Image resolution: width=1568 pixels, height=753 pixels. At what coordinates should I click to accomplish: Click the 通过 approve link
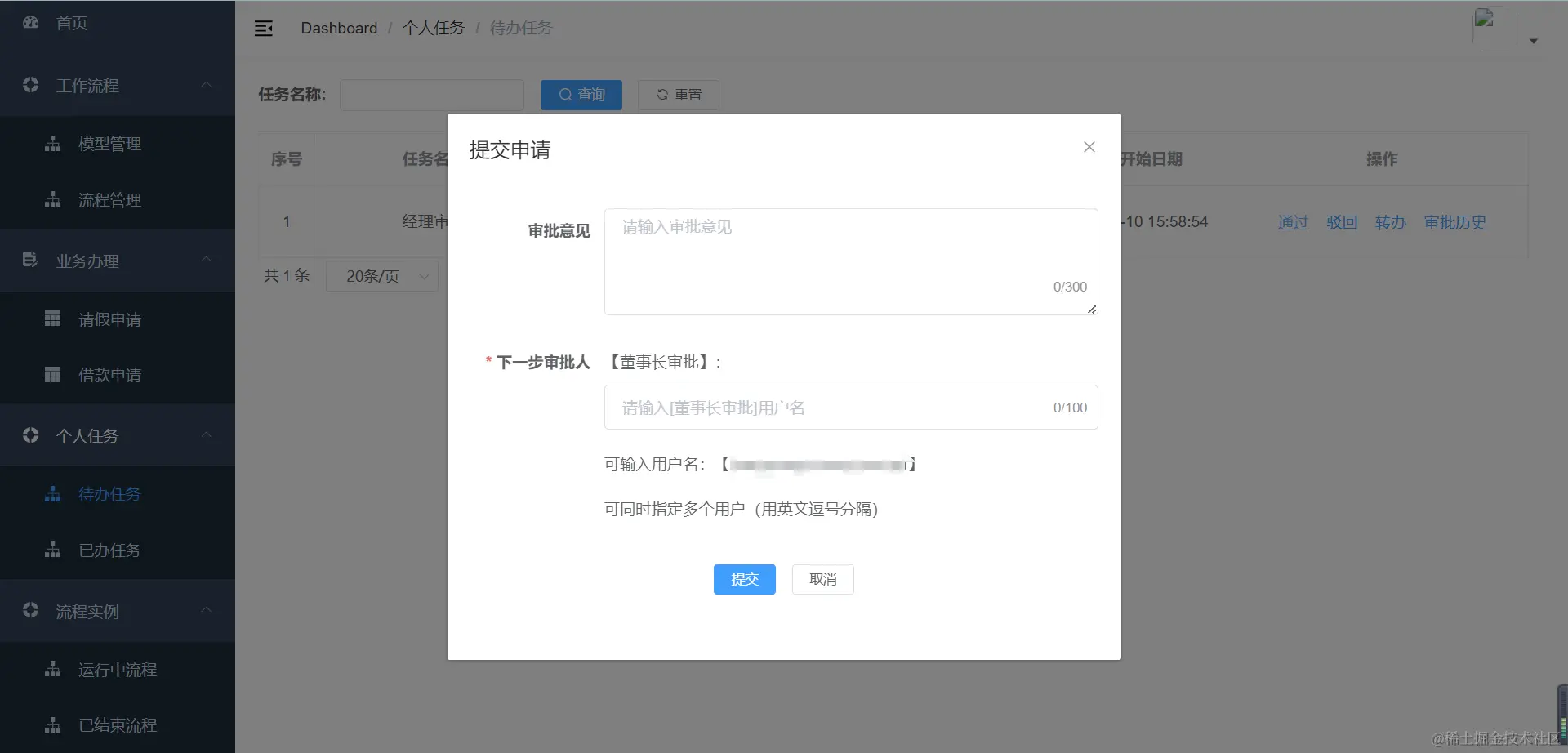pyautogui.click(x=1293, y=222)
